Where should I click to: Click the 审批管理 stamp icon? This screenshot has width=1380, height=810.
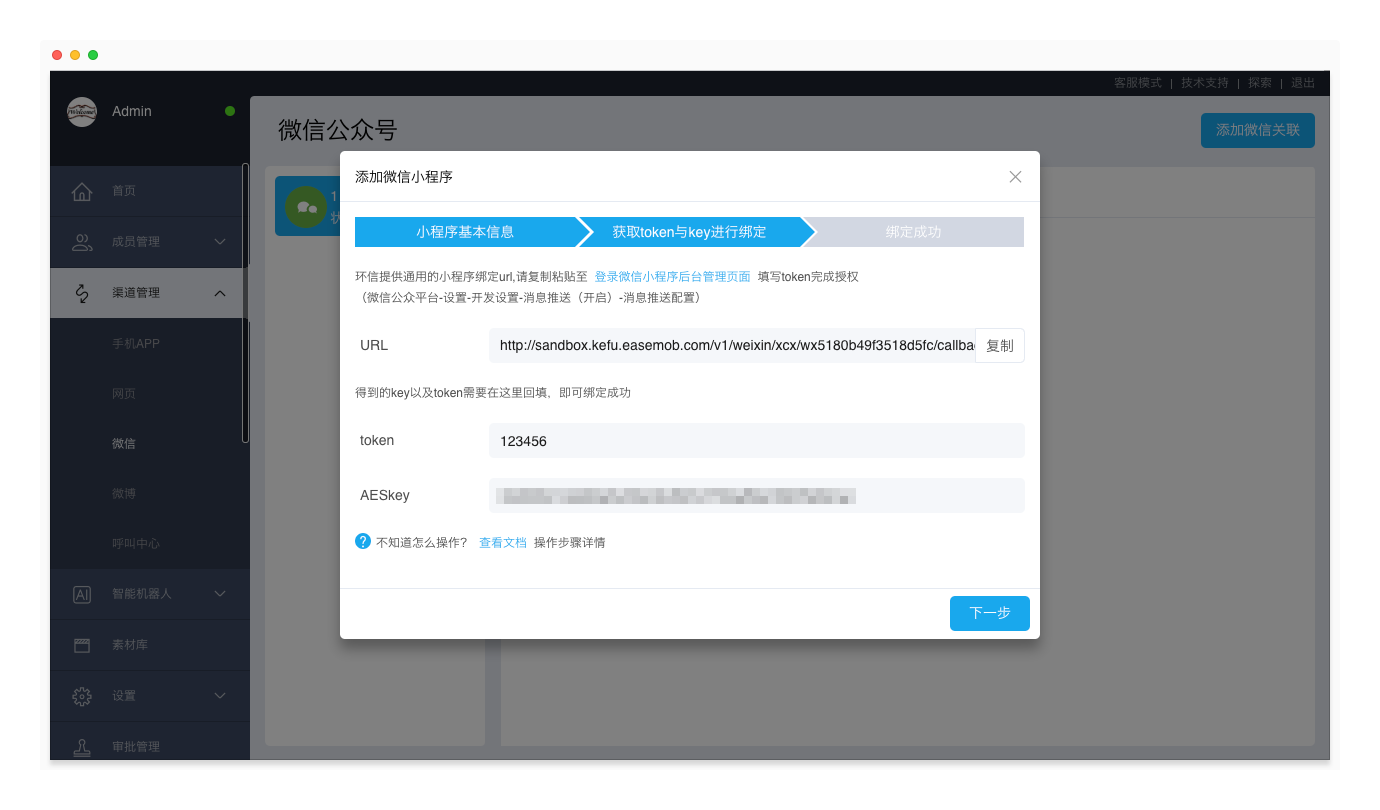82,747
